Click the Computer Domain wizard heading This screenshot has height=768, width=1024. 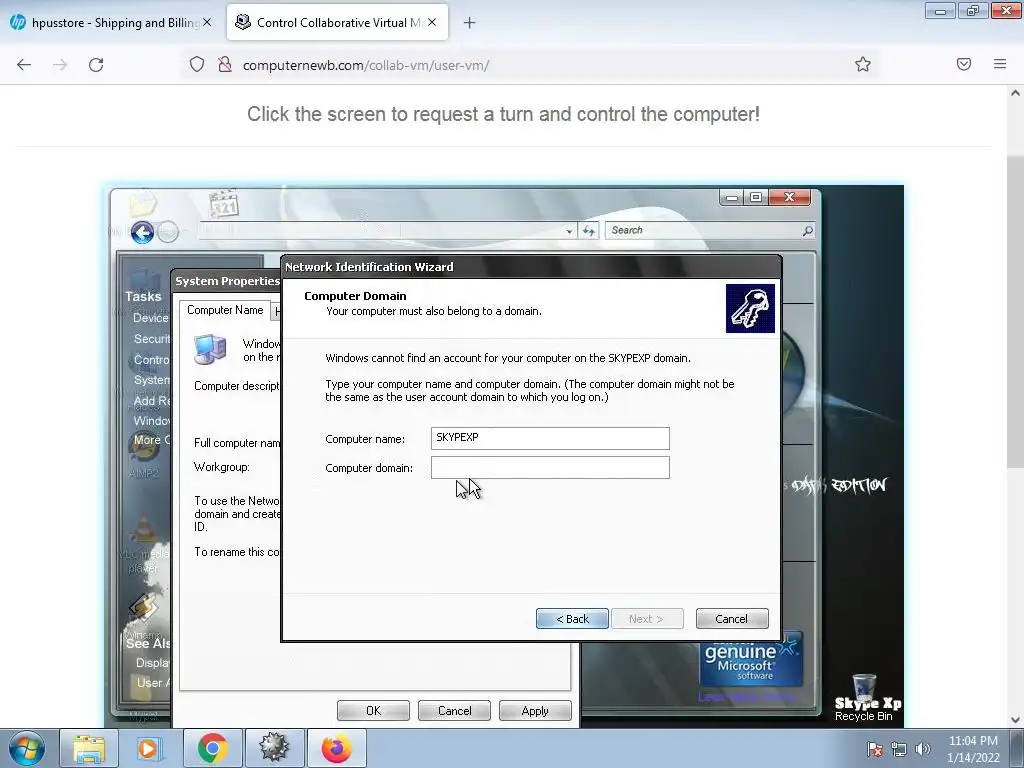[x=355, y=296]
